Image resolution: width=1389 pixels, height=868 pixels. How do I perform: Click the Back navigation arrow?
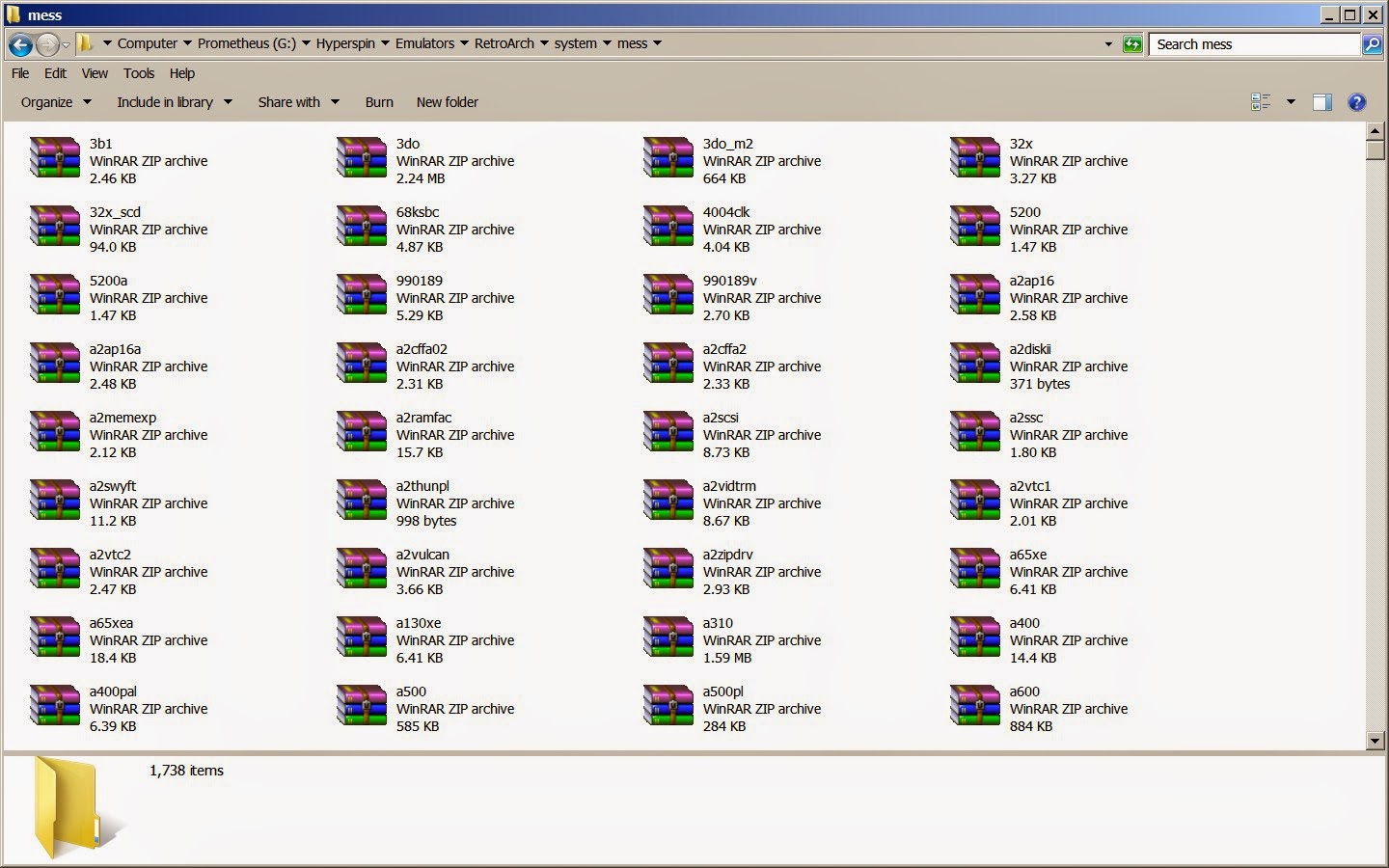point(20,44)
